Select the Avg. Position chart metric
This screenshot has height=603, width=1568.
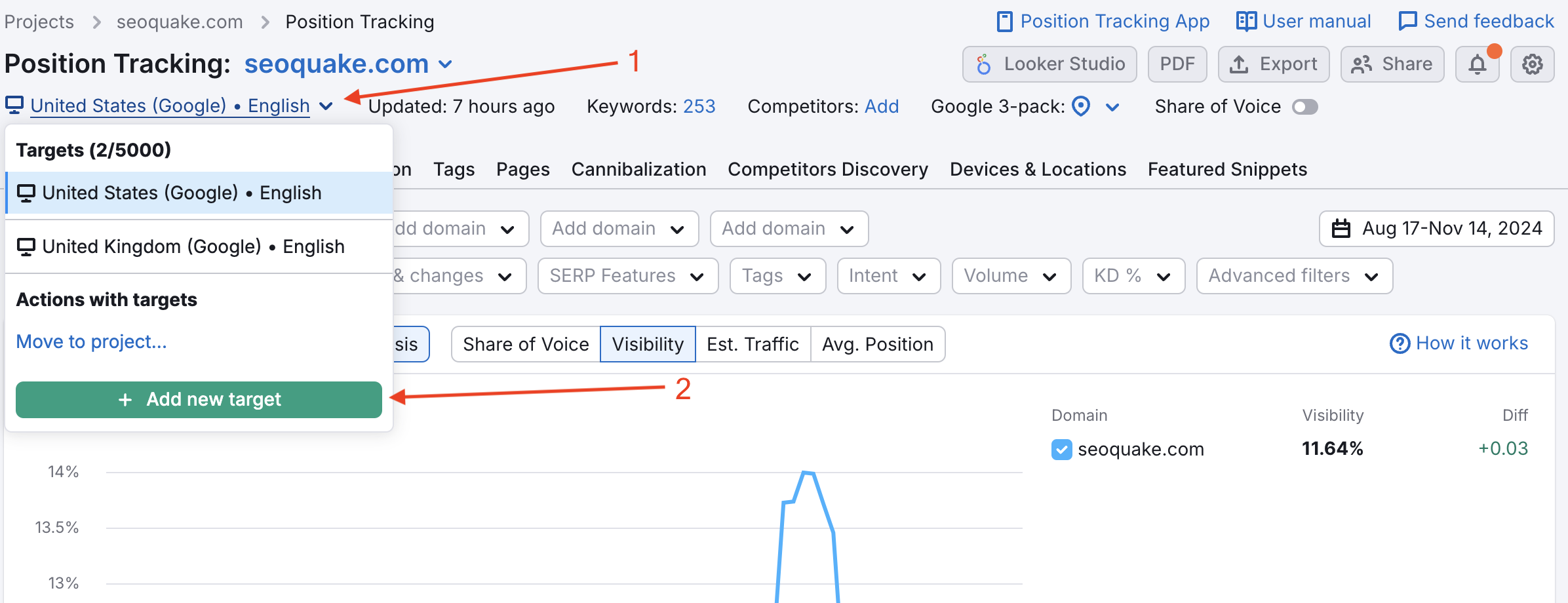click(878, 344)
